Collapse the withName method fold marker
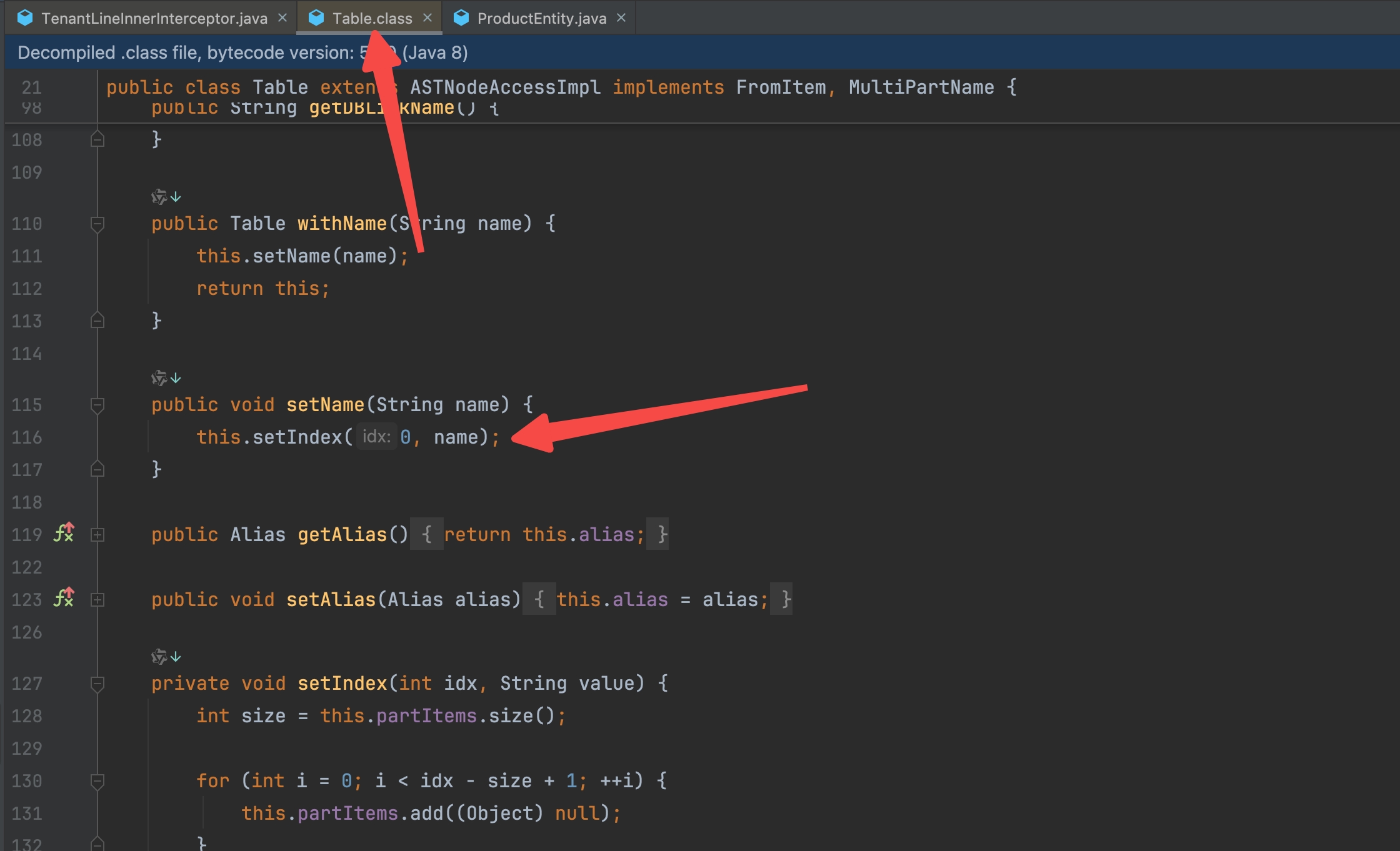1400x851 pixels. tap(97, 224)
